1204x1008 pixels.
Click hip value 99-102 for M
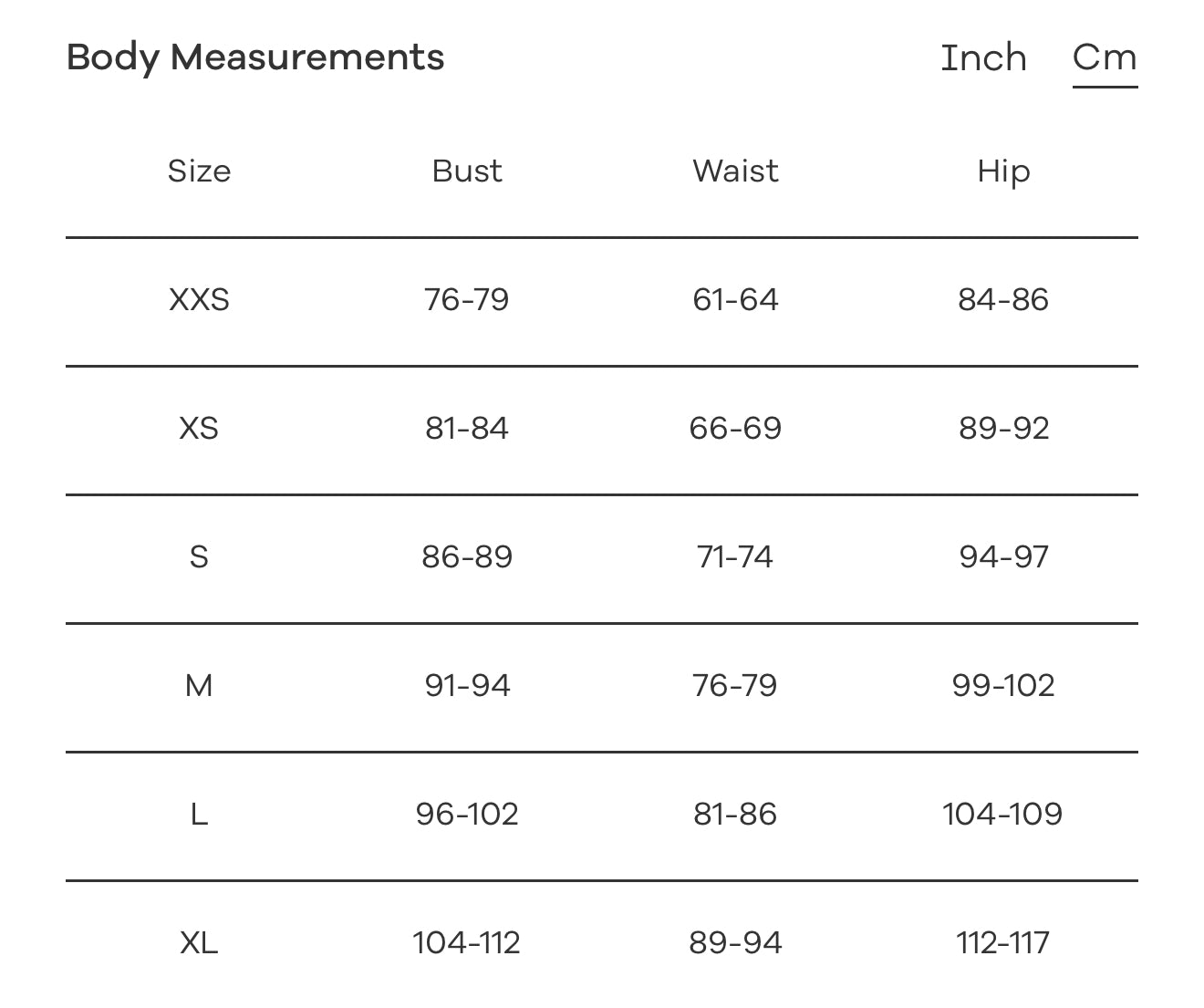tap(1003, 685)
